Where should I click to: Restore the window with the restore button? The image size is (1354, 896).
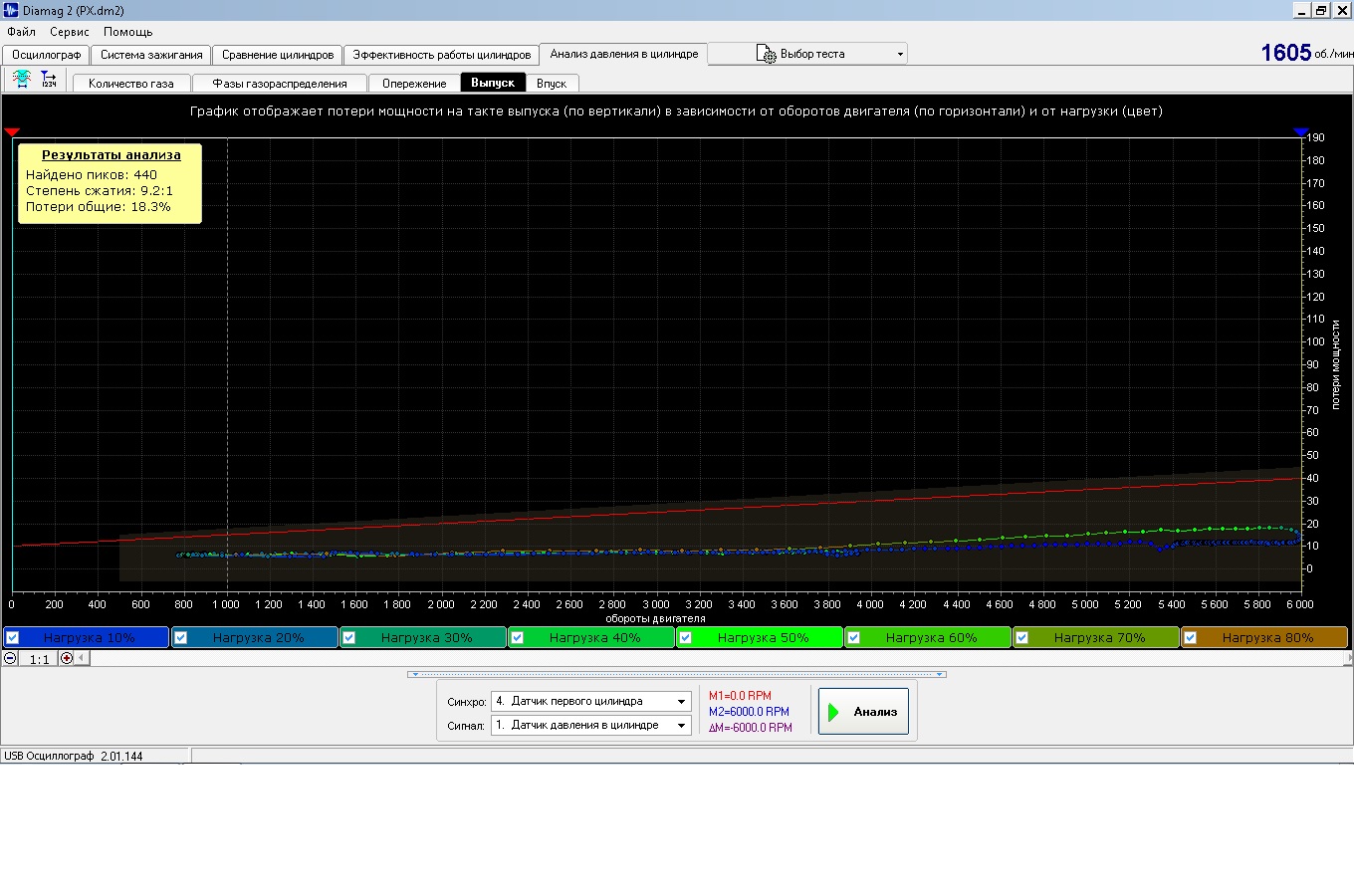[1321, 10]
